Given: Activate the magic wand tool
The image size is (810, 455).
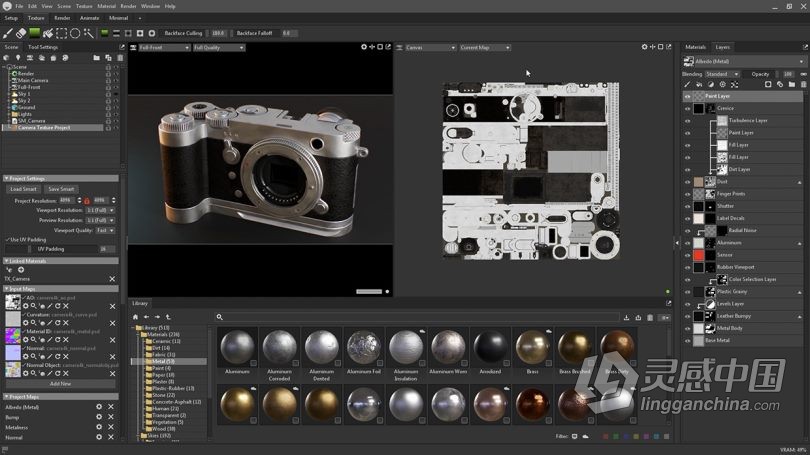Looking at the screenshot, I should pyautogui.click(x=88, y=33).
